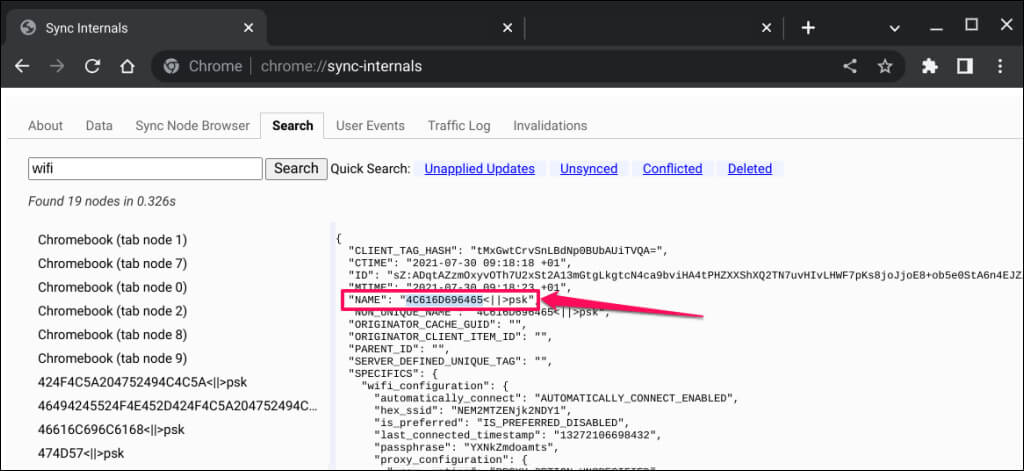1024x471 pixels.
Task: Open the Invalidations tab
Action: [x=550, y=126]
